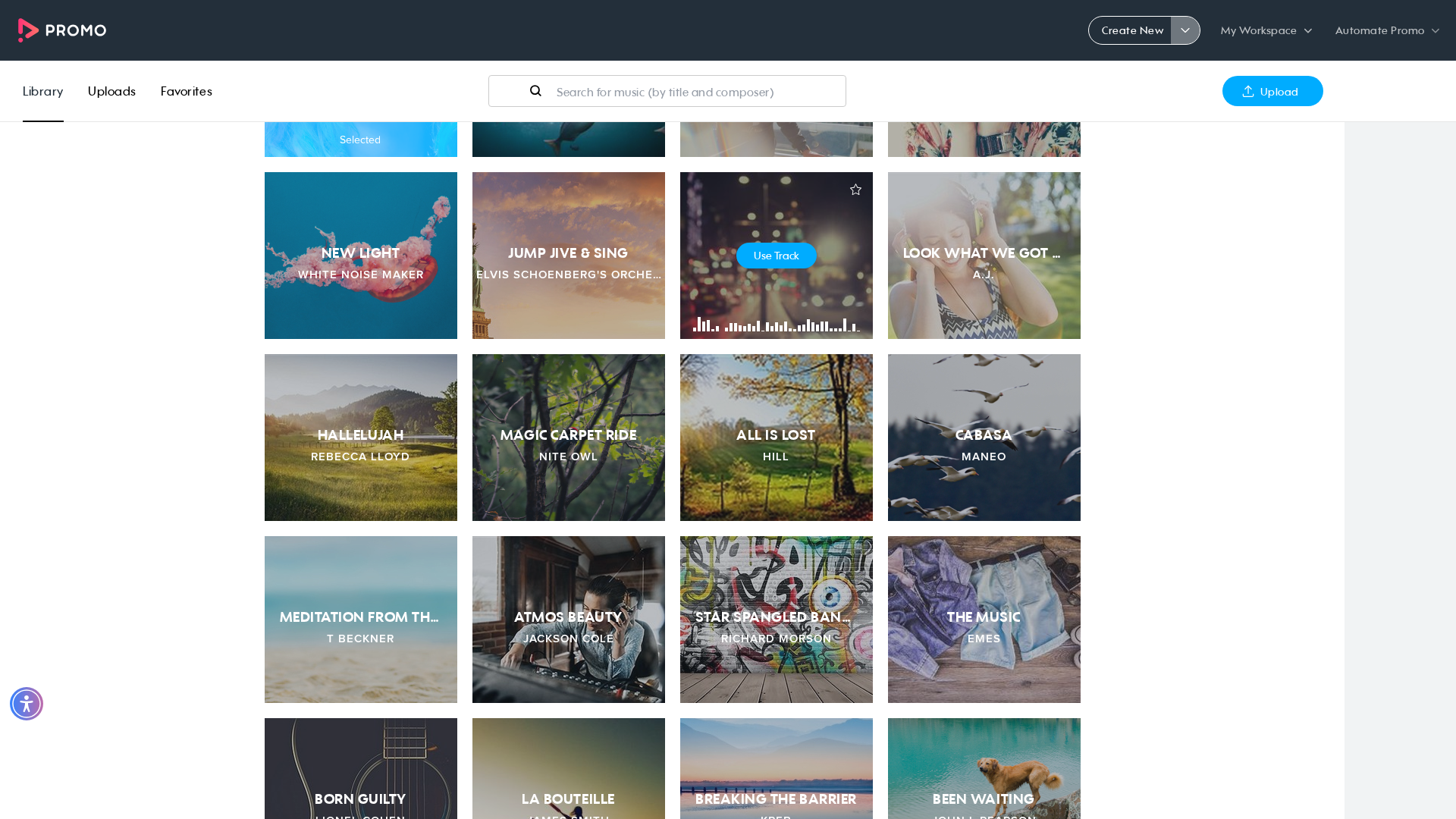The width and height of the screenshot is (1456, 819).
Task: Select the Atmos Beauty track
Action: pos(569,620)
